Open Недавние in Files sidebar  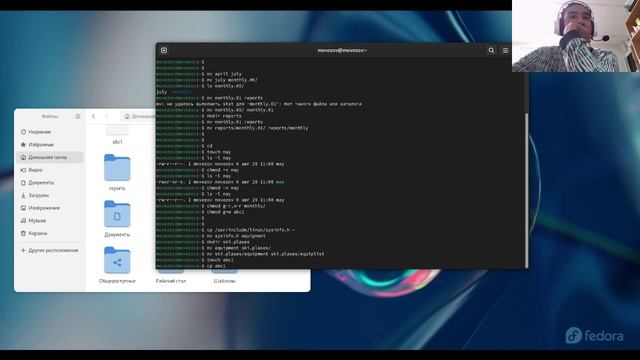point(50,132)
